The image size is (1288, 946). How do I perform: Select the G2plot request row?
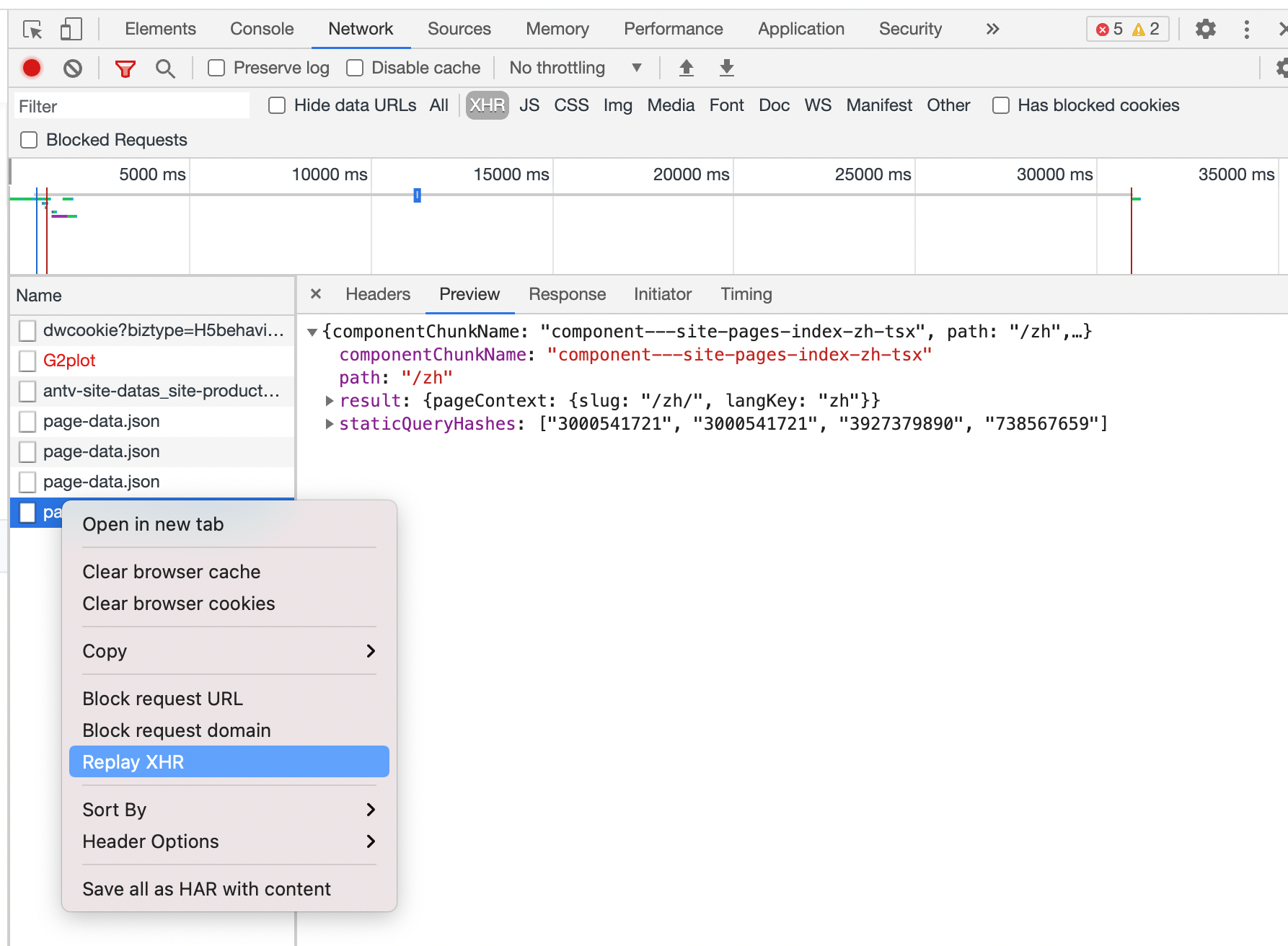[152, 361]
